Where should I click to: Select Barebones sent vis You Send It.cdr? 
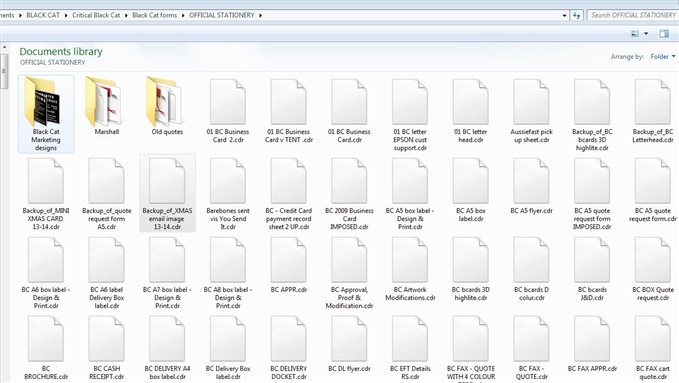[228, 194]
